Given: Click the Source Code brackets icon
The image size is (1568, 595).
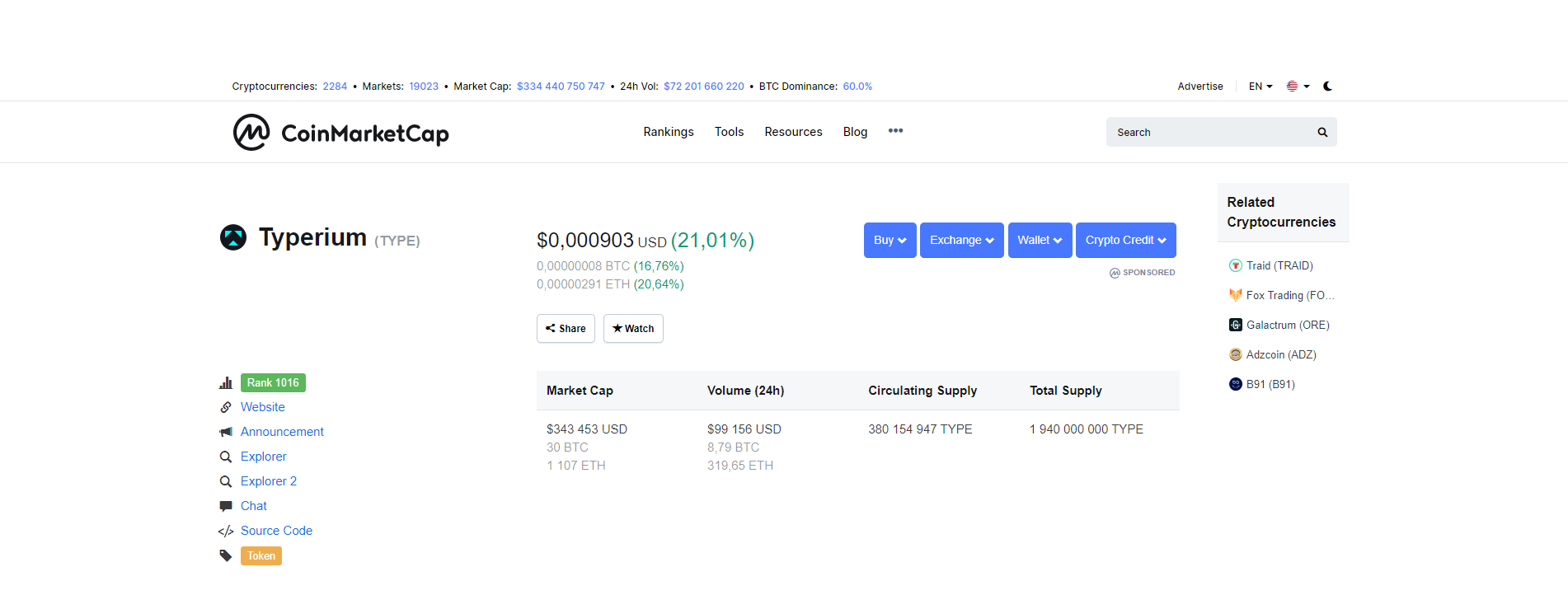Looking at the screenshot, I should [x=225, y=531].
